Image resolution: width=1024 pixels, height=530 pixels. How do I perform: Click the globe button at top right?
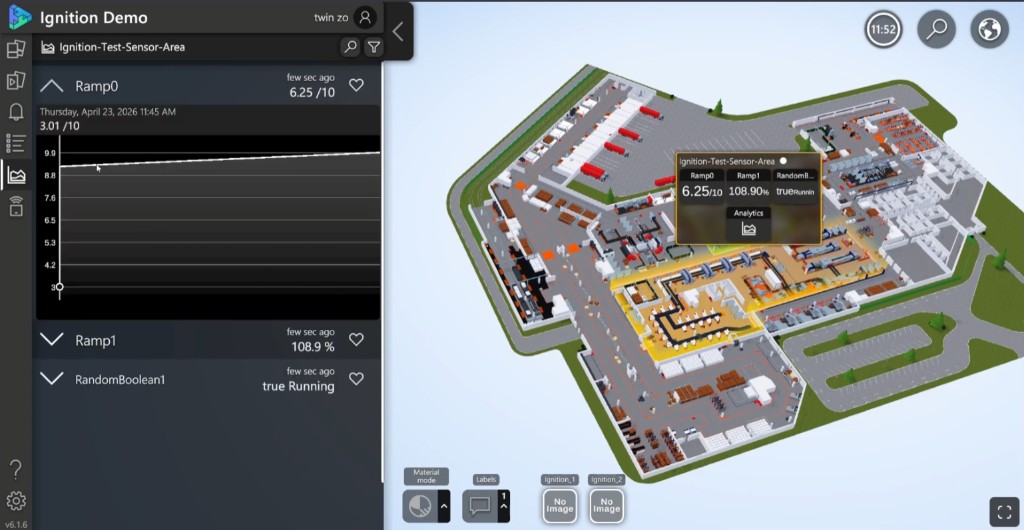pos(989,29)
